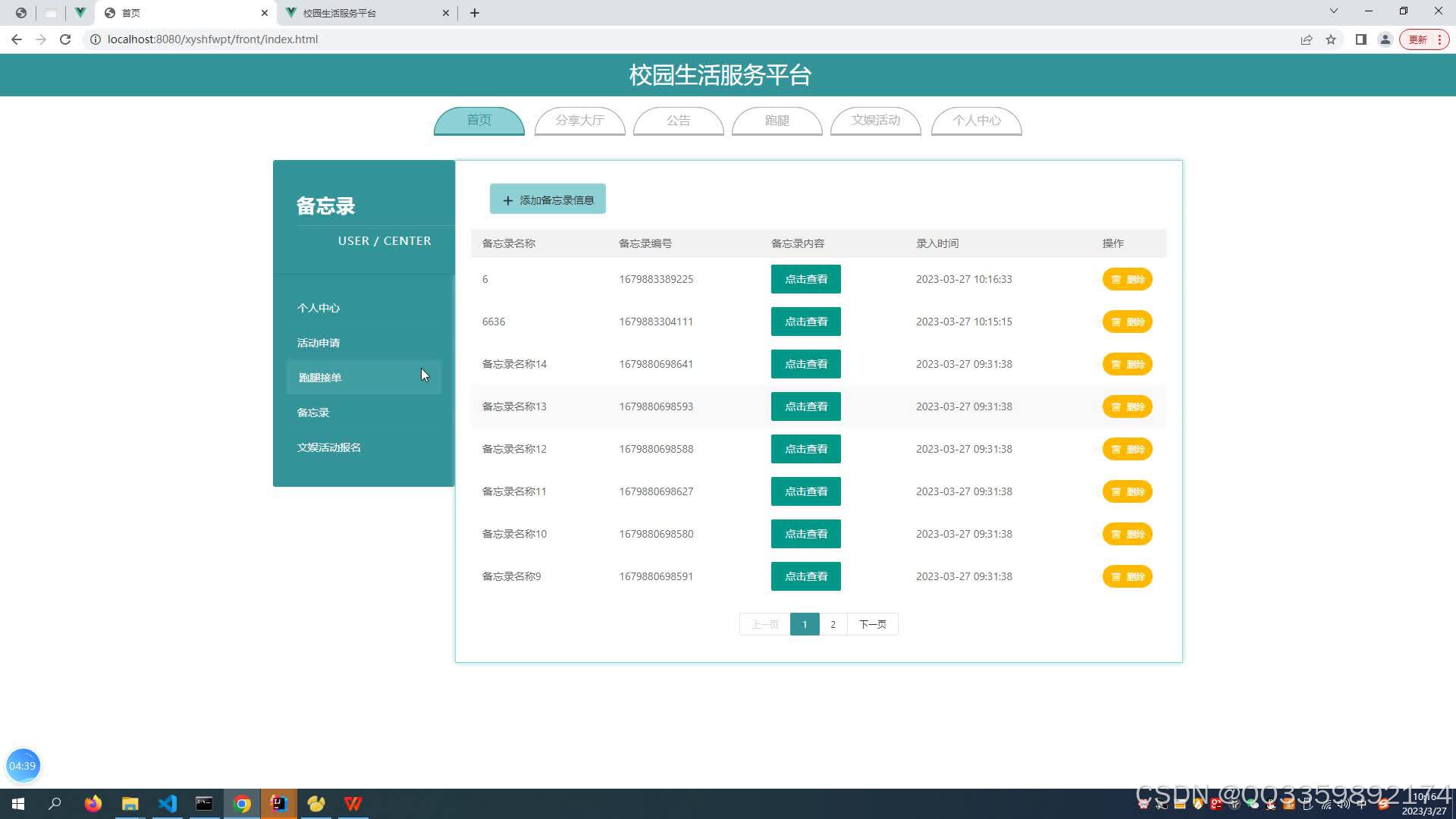Screen dimensions: 1456x819
Task: Open terminal window from taskbar
Action: click(x=205, y=804)
